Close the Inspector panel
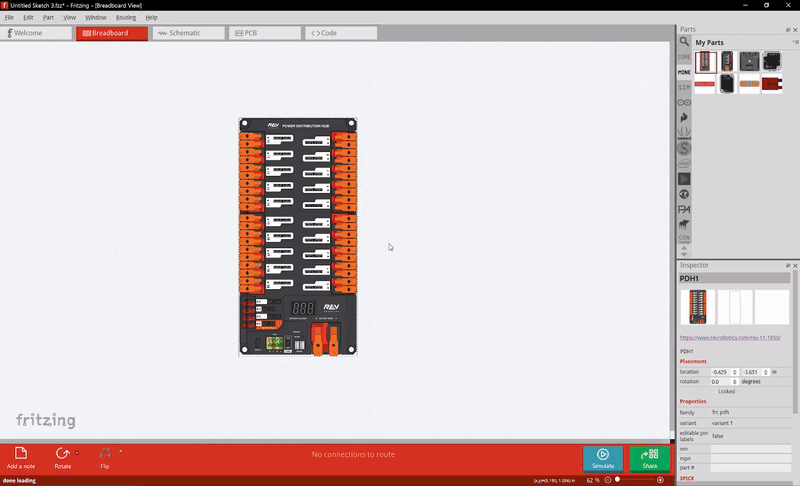This screenshot has height=486, width=800. (x=795, y=265)
